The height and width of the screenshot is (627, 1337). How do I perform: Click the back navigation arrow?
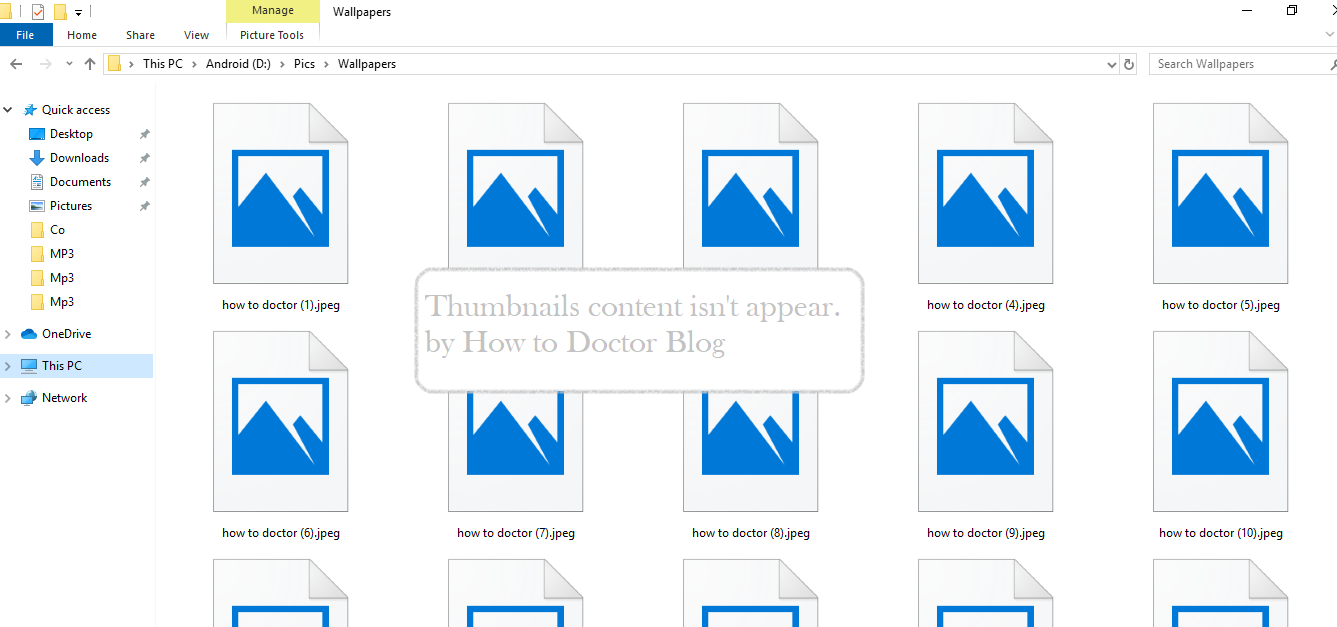(x=16, y=63)
